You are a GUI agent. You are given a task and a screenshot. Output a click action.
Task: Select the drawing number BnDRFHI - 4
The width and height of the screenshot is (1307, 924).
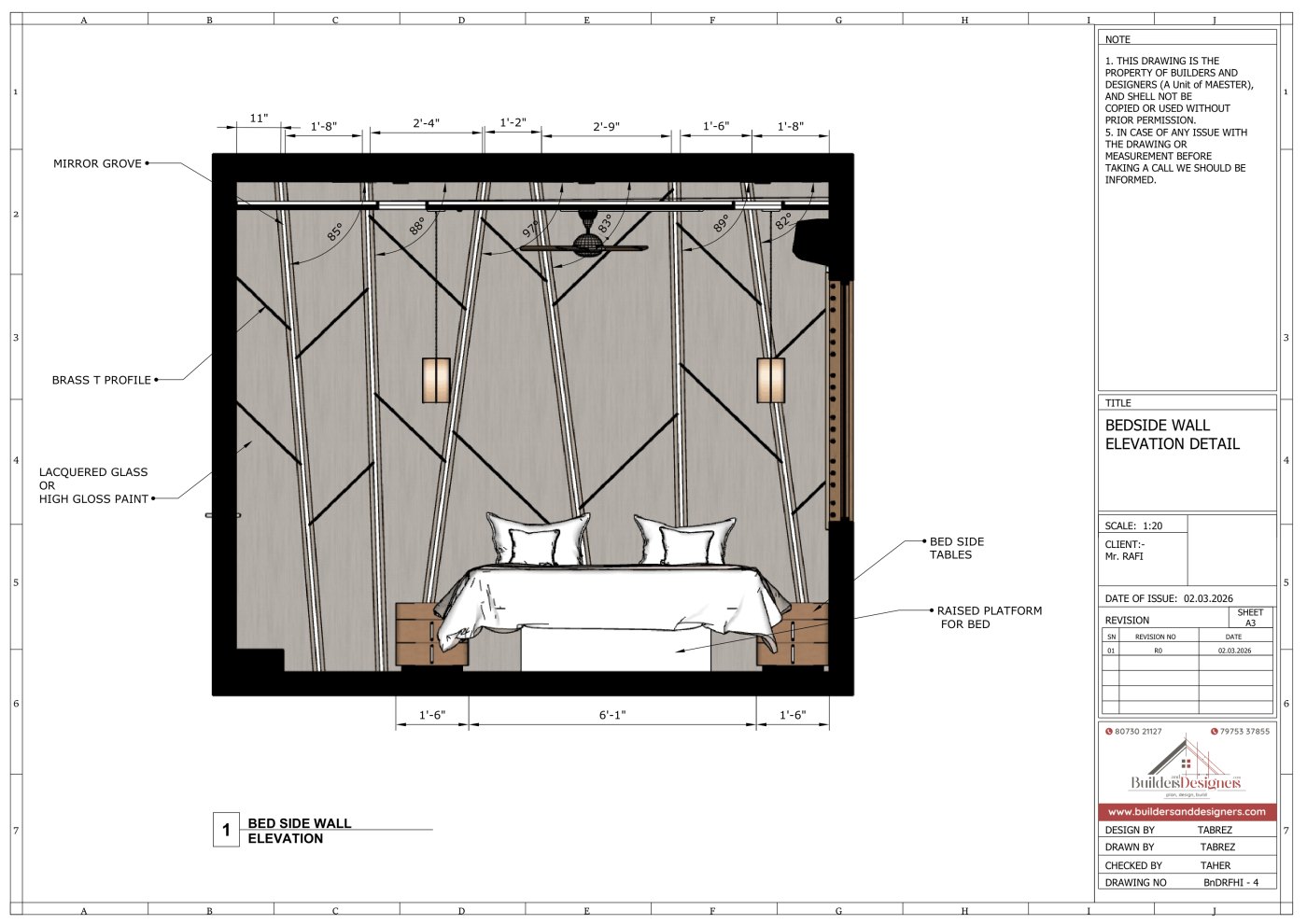coord(1230,882)
